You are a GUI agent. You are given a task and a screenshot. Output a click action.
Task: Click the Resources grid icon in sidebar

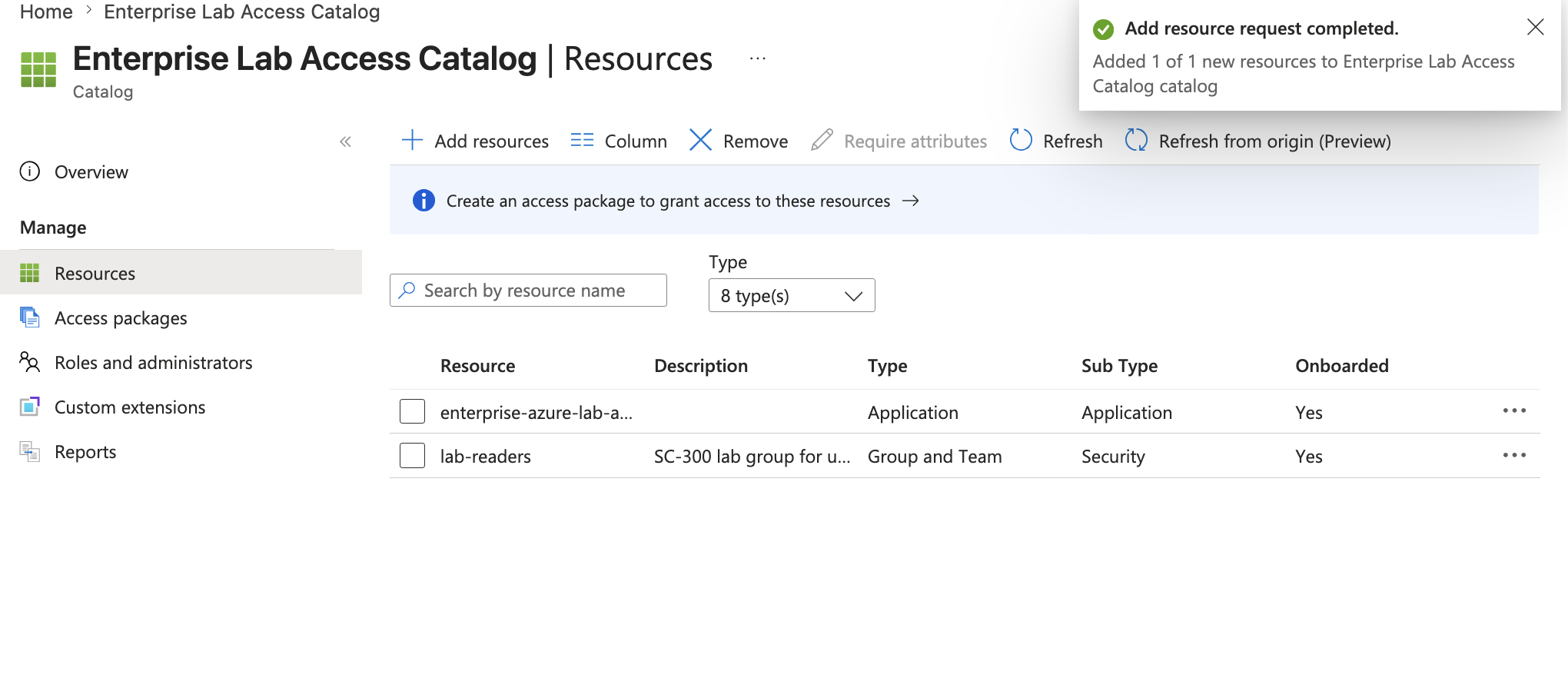(x=30, y=273)
